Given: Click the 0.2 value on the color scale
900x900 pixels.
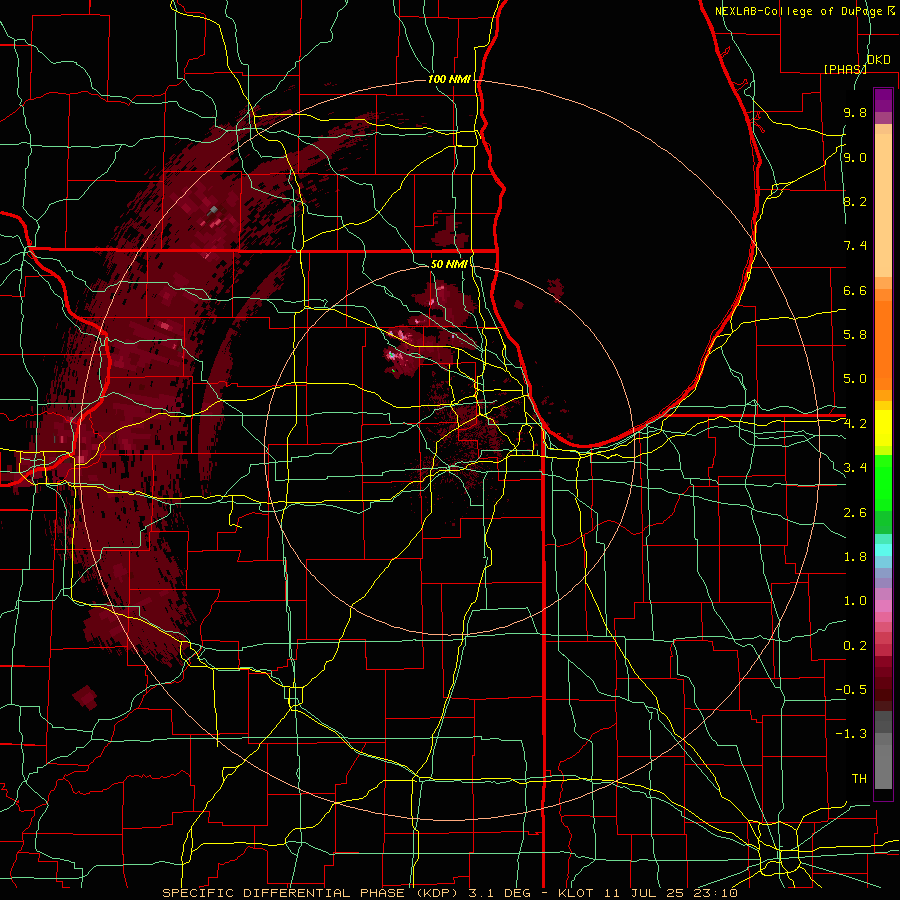Looking at the screenshot, I should 855,646.
